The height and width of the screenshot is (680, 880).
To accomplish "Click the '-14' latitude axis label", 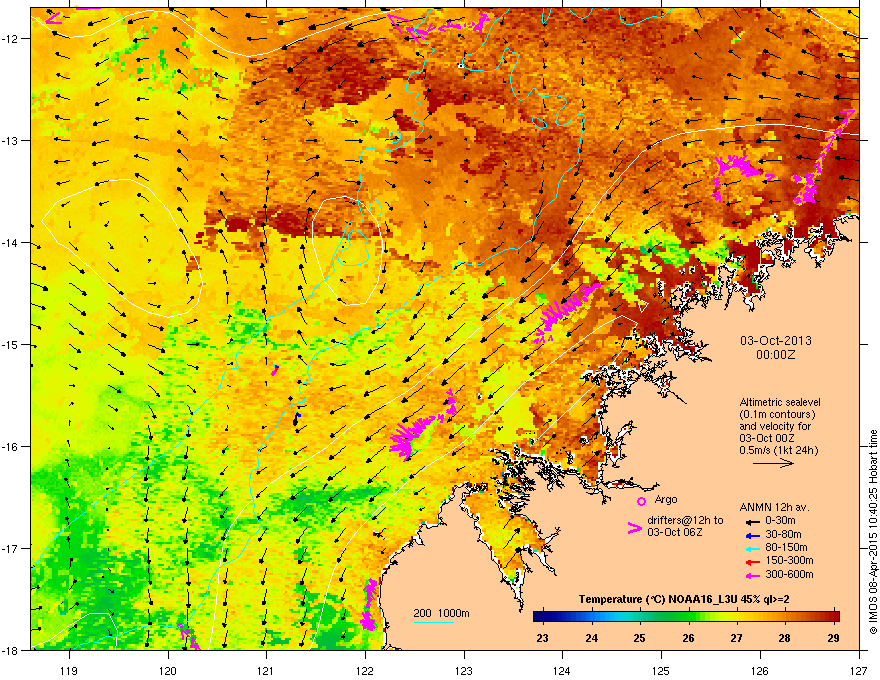I will [x=10, y=242].
